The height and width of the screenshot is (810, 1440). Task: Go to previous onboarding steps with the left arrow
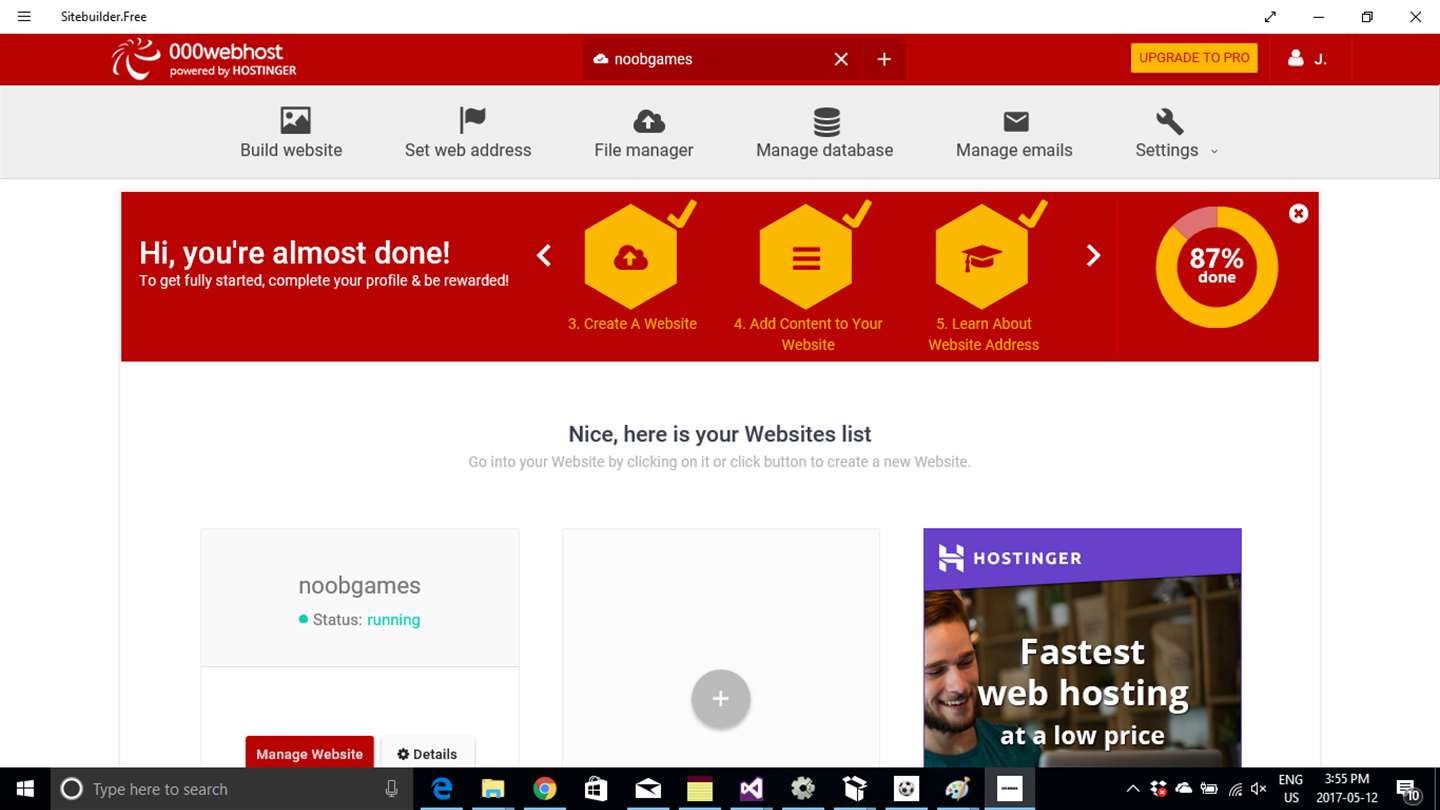coord(544,256)
